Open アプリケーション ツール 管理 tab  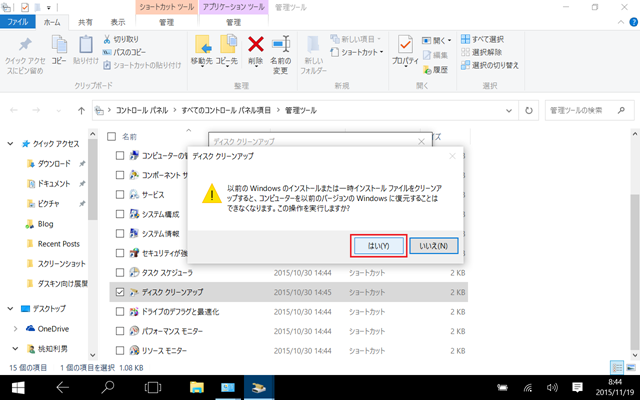(233, 22)
